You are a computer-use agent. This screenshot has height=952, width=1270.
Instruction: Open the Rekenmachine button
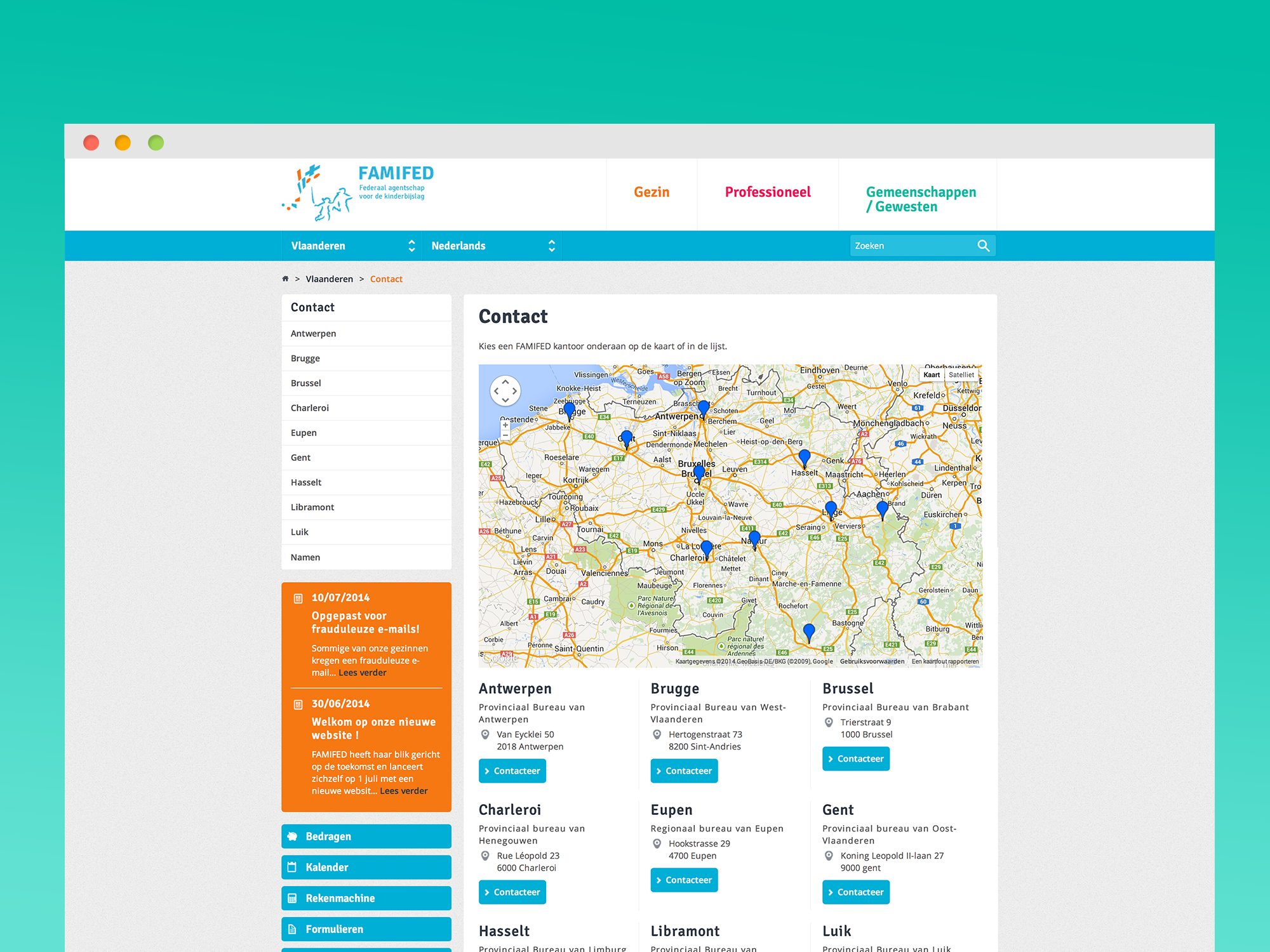(x=366, y=899)
